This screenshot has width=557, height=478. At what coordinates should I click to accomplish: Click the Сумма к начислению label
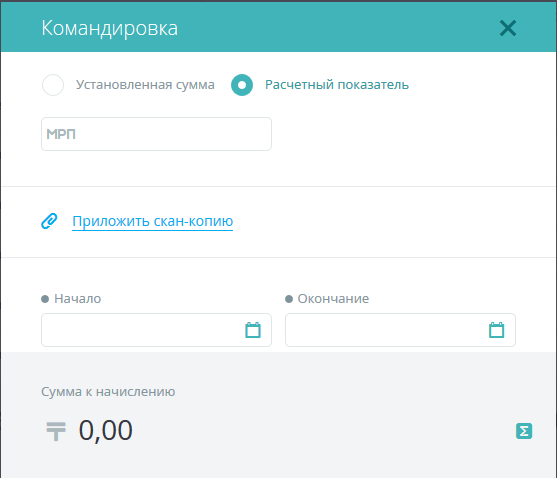pos(108,392)
